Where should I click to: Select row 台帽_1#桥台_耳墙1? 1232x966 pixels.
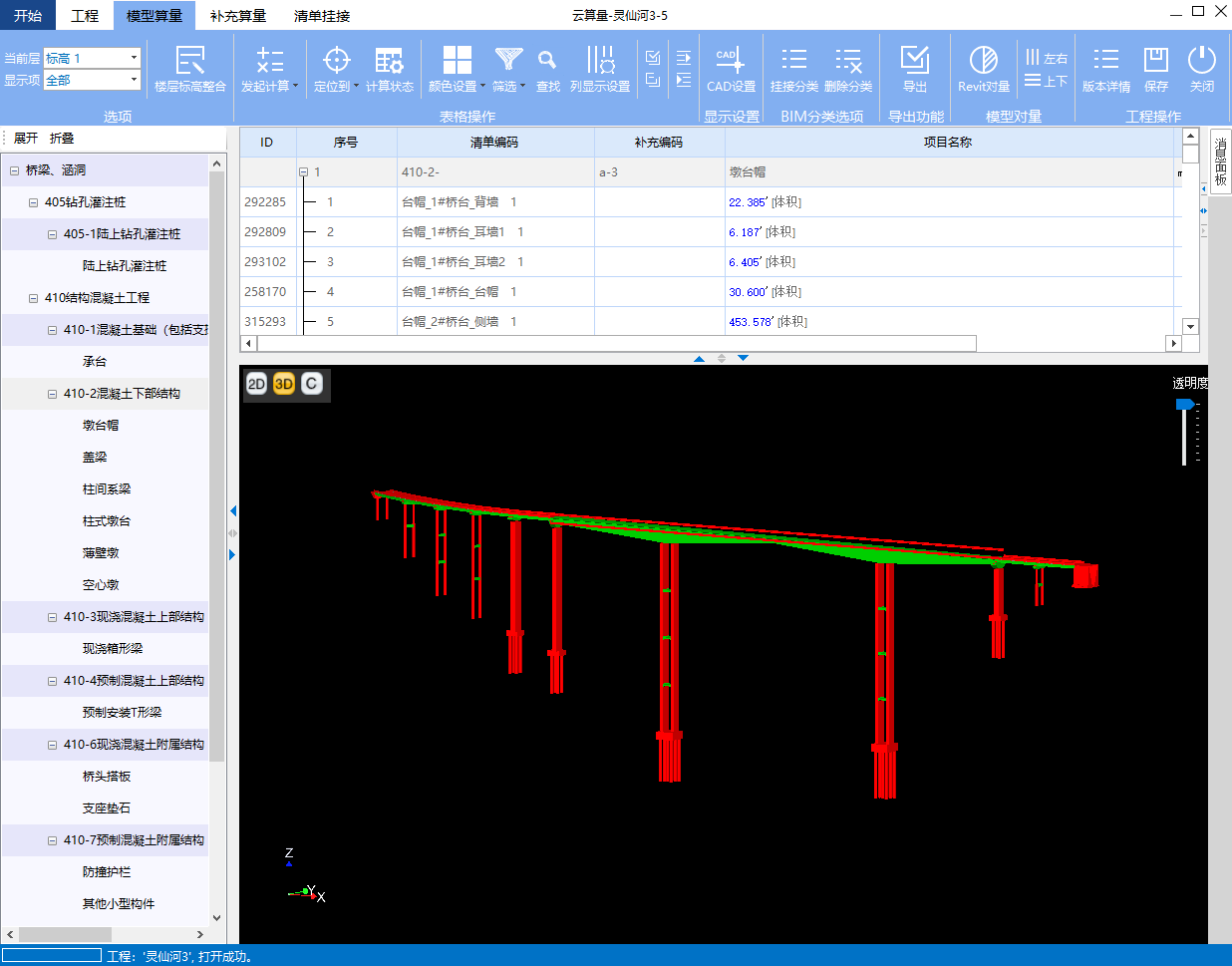click(462, 232)
